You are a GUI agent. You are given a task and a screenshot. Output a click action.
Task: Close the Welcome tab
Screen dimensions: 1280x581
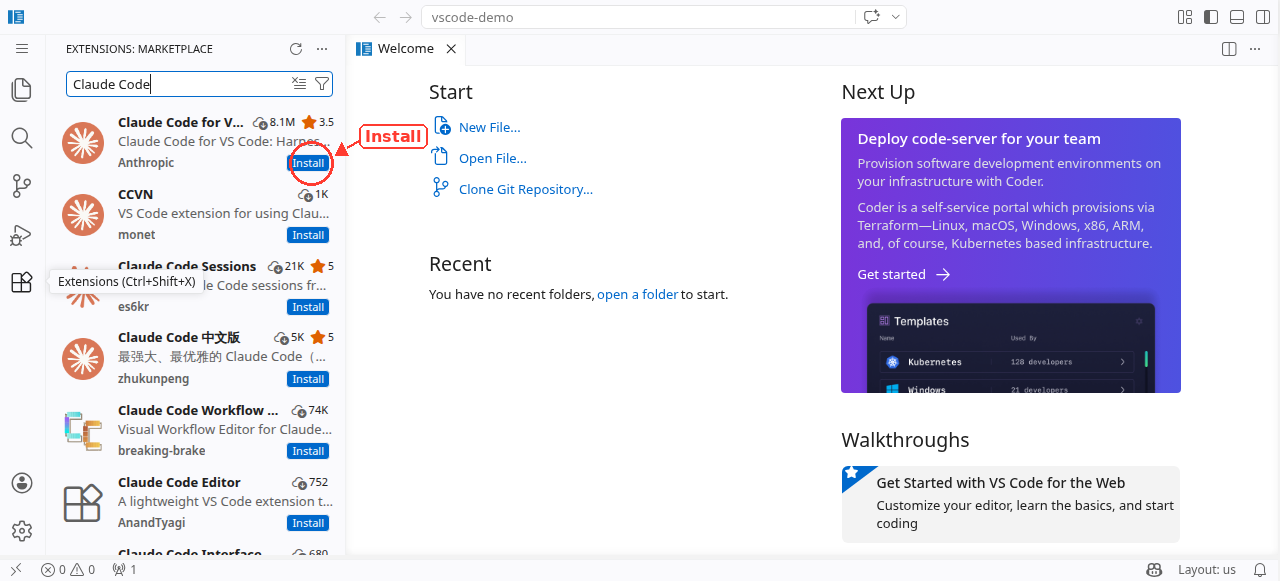pos(451,49)
